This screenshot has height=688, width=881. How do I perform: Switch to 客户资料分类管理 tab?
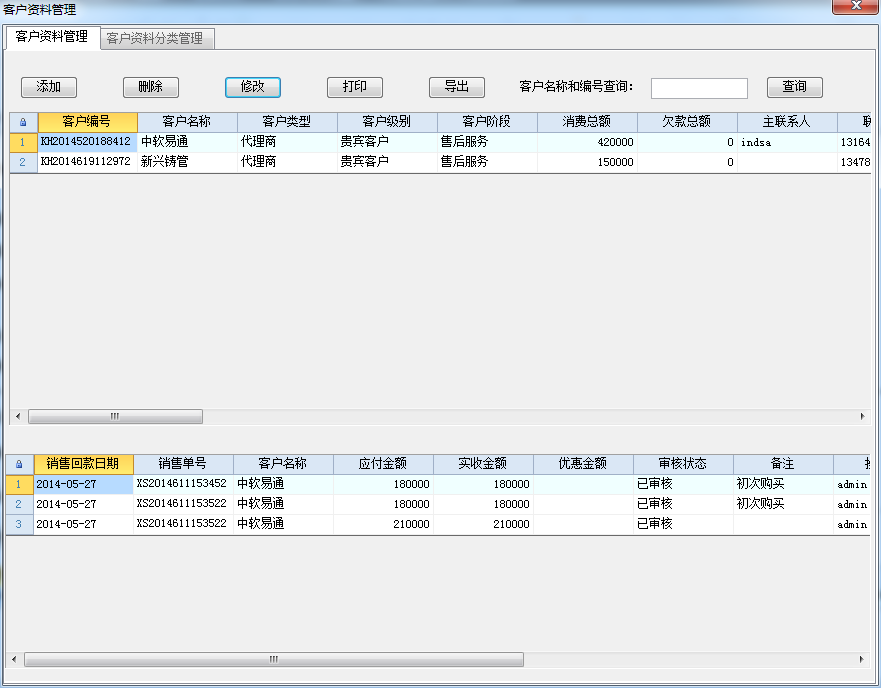(x=155, y=39)
